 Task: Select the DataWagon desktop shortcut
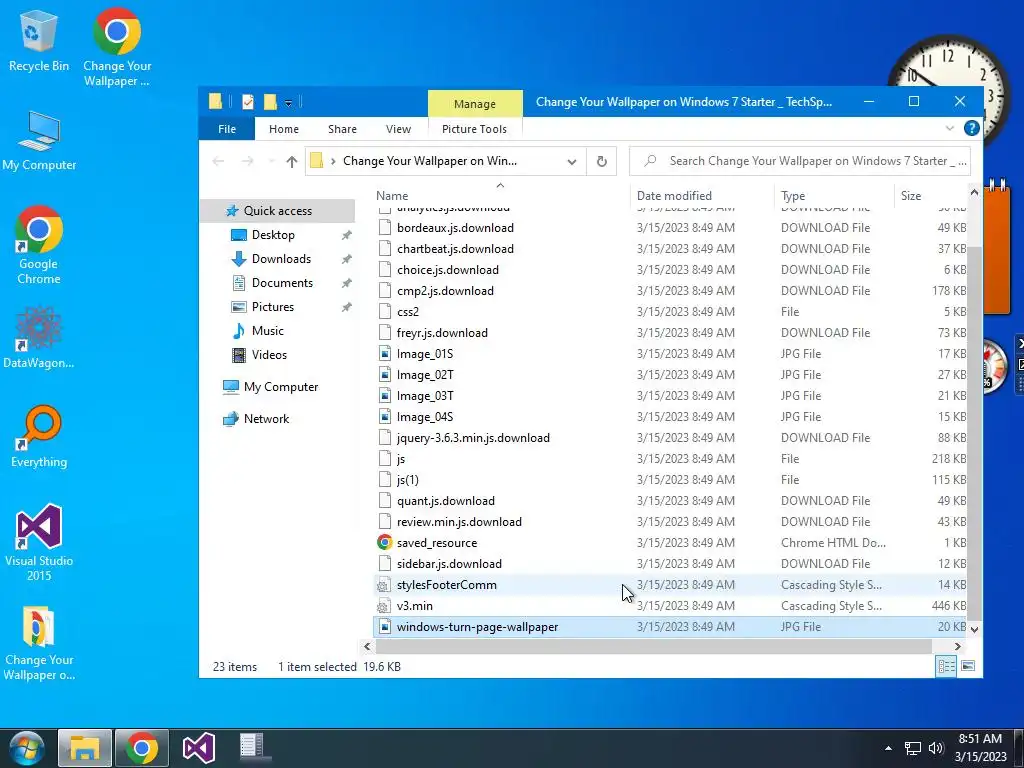coord(39,337)
